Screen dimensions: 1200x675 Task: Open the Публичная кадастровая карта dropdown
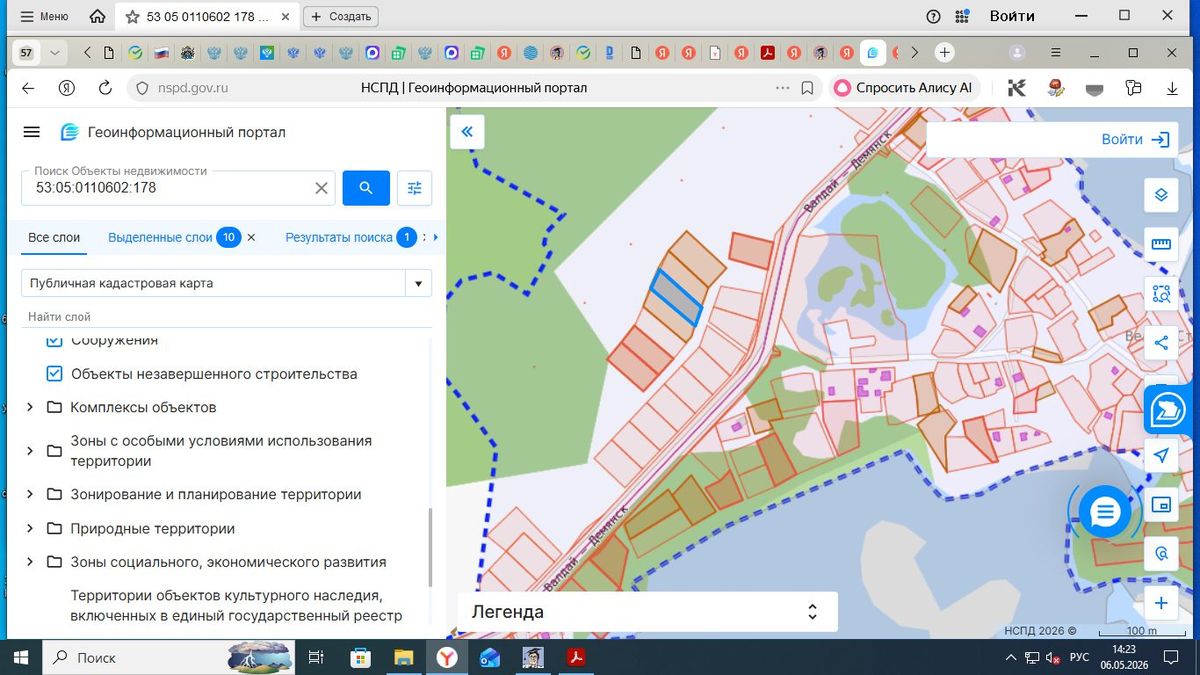227,283
